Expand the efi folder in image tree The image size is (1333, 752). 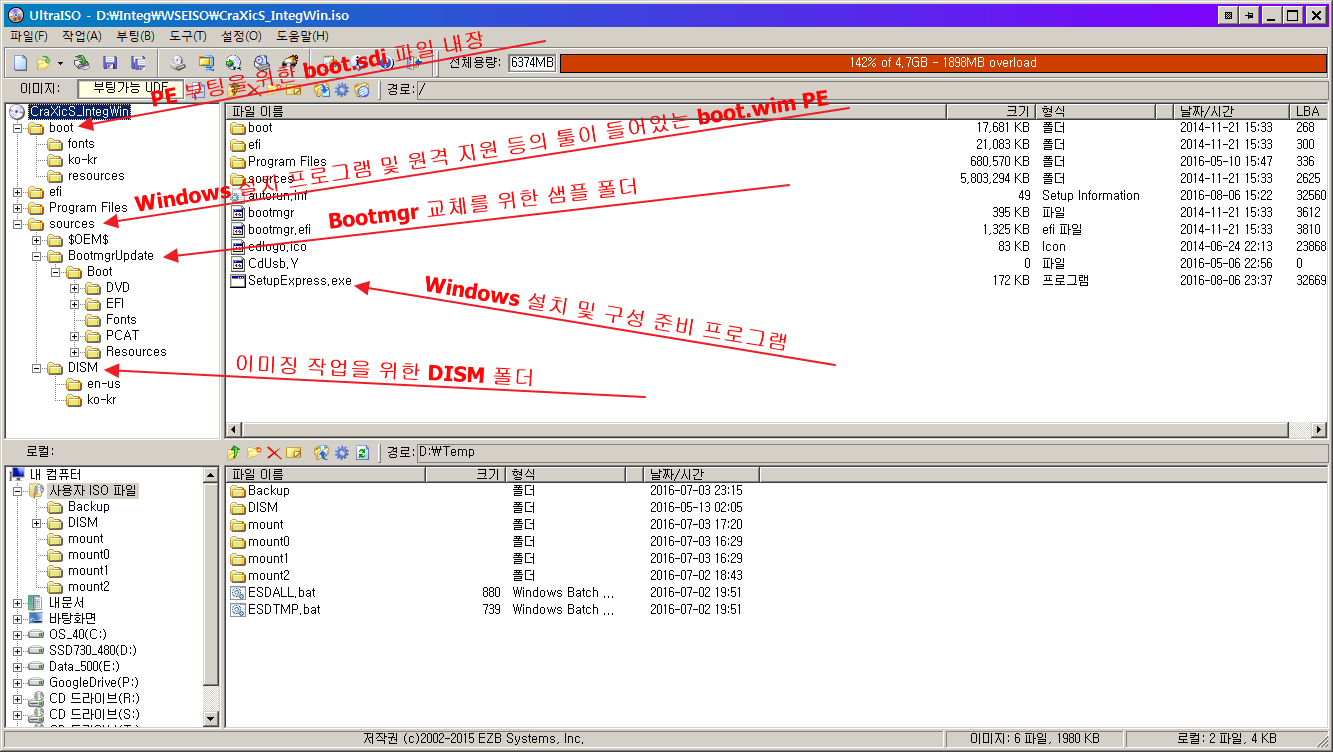tap(18, 192)
